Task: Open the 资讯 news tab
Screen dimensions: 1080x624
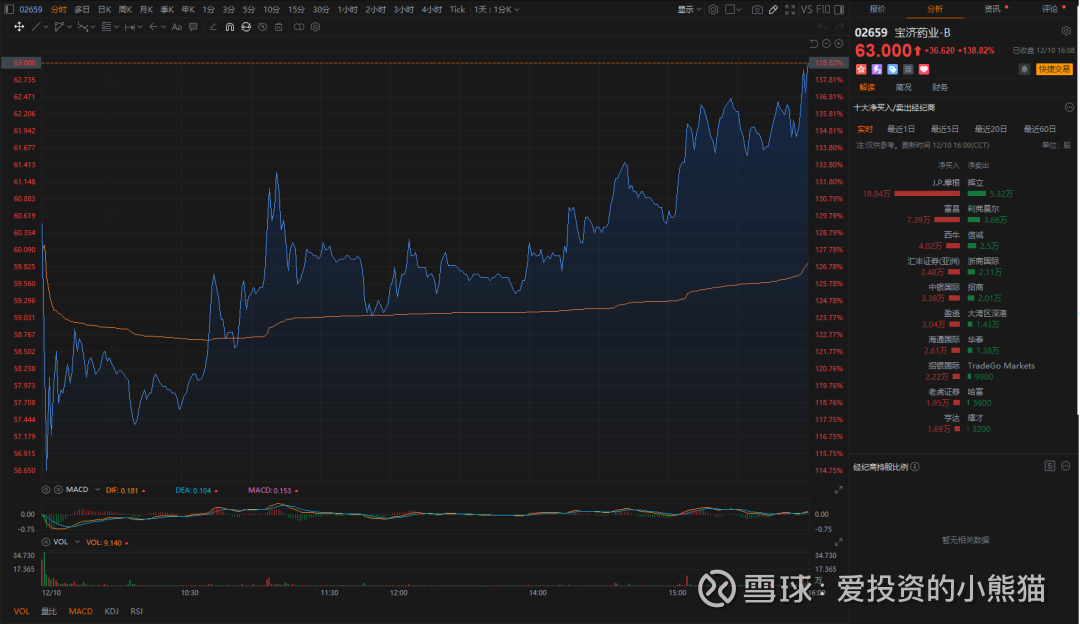Action: pyautogui.click(x=993, y=9)
